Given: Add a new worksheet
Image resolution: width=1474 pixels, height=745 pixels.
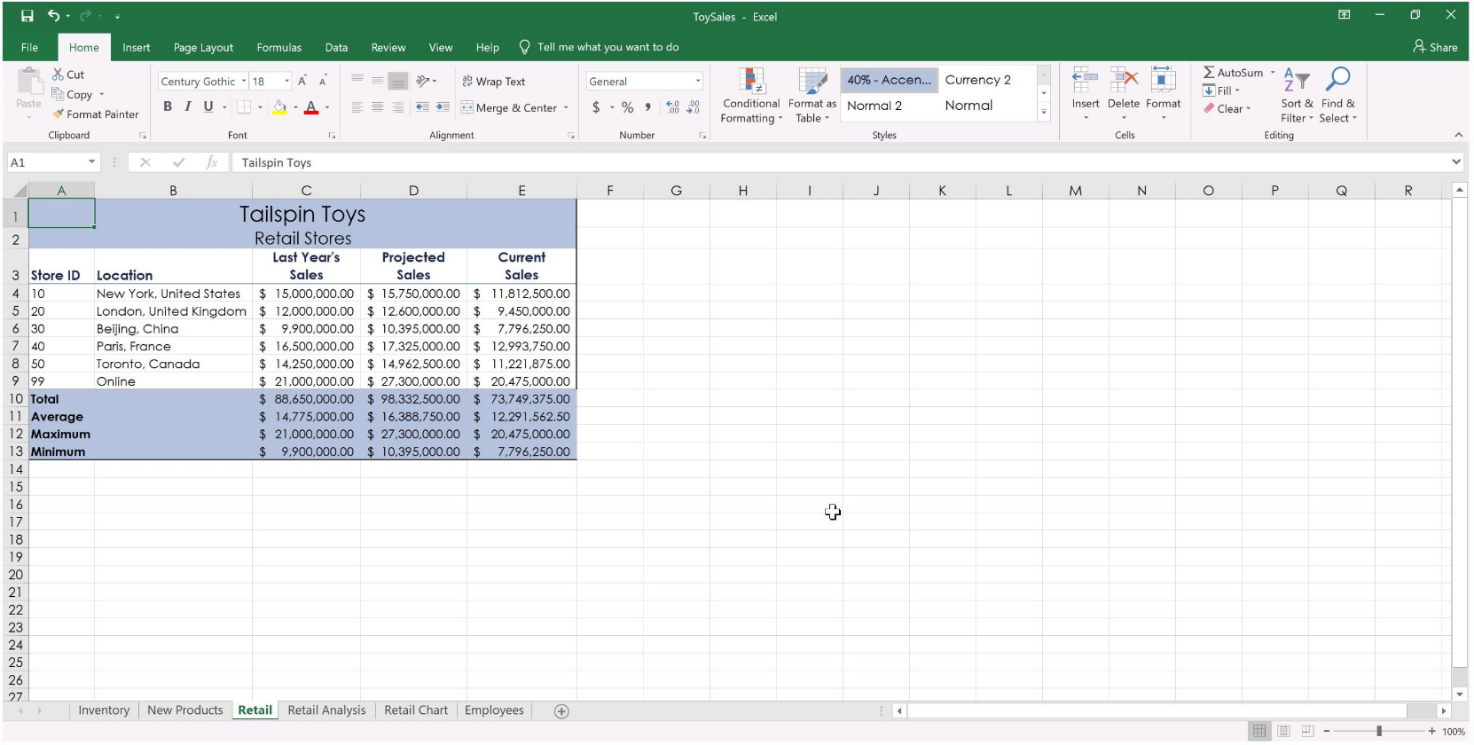Looking at the screenshot, I should point(561,711).
